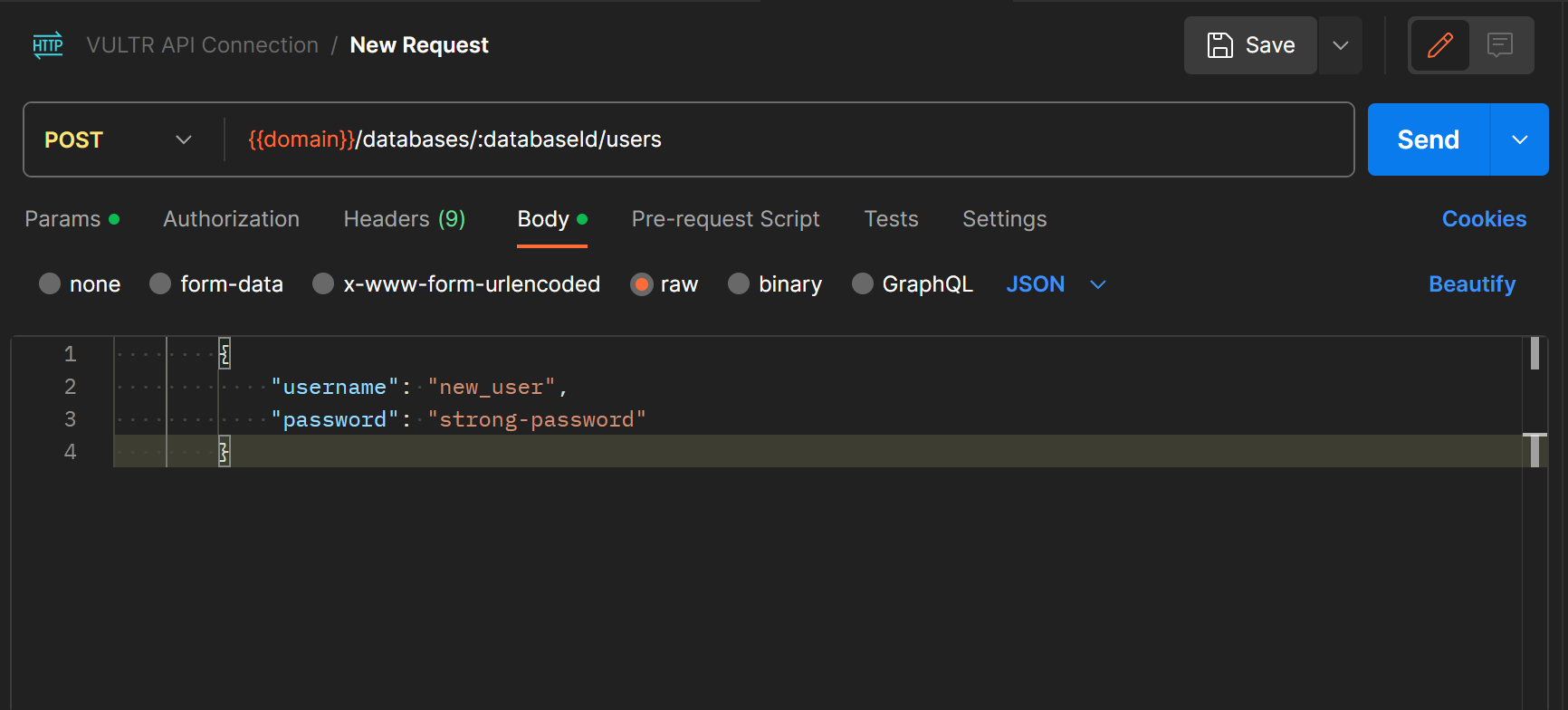
Task: Click line number 4 in editor
Action: point(70,452)
